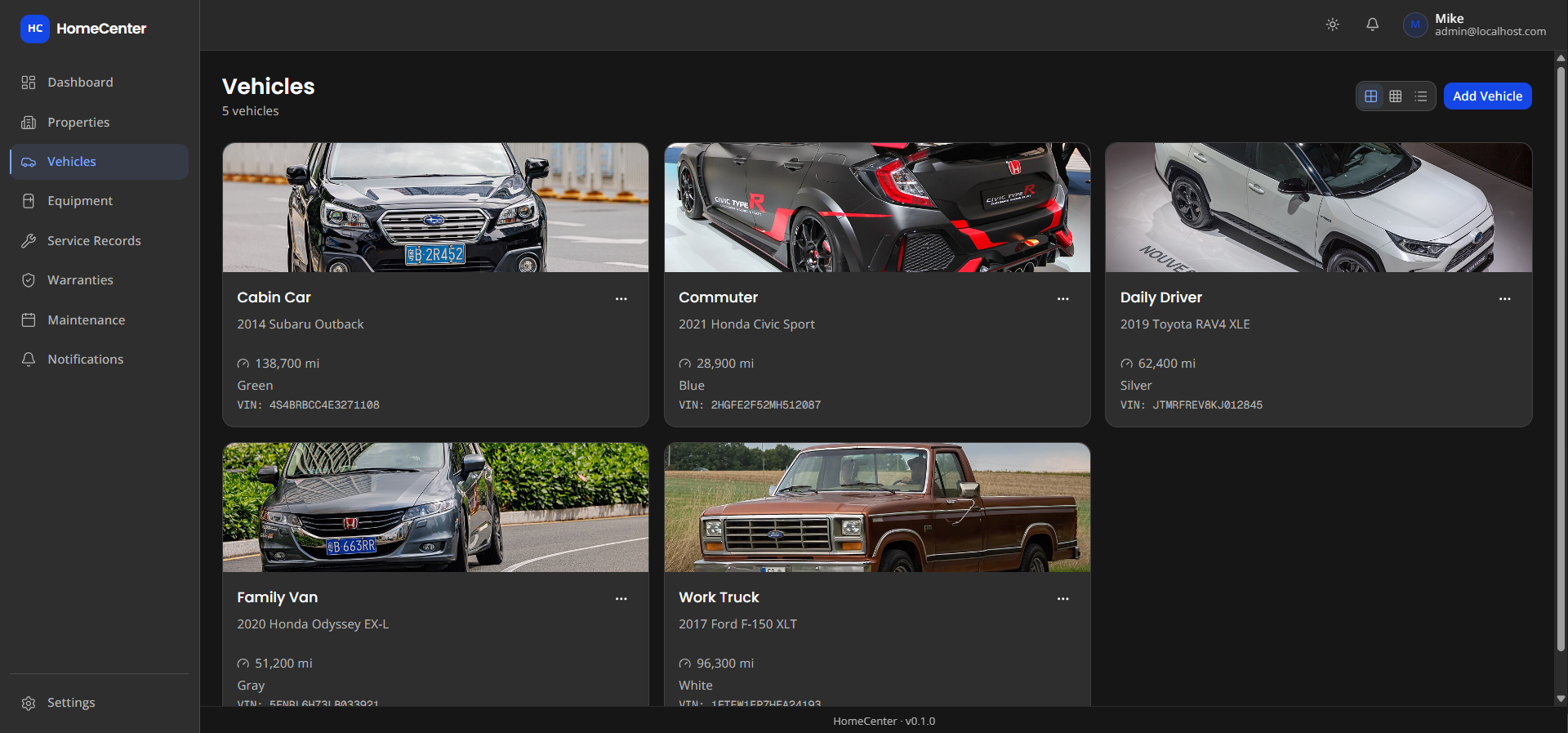Open the Daily Driver options menu
The height and width of the screenshot is (733, 1568).
click(x=1504, y=299)
